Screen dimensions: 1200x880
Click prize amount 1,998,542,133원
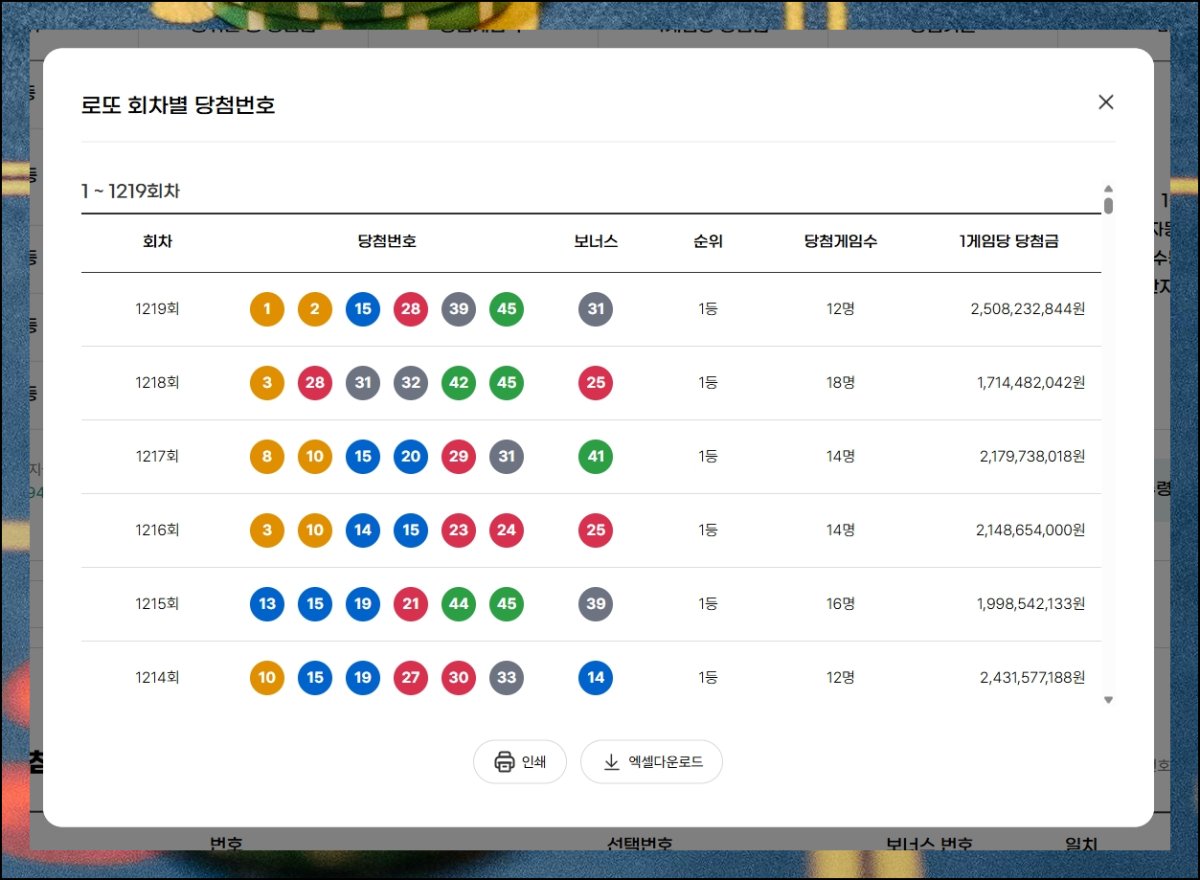1031,604
